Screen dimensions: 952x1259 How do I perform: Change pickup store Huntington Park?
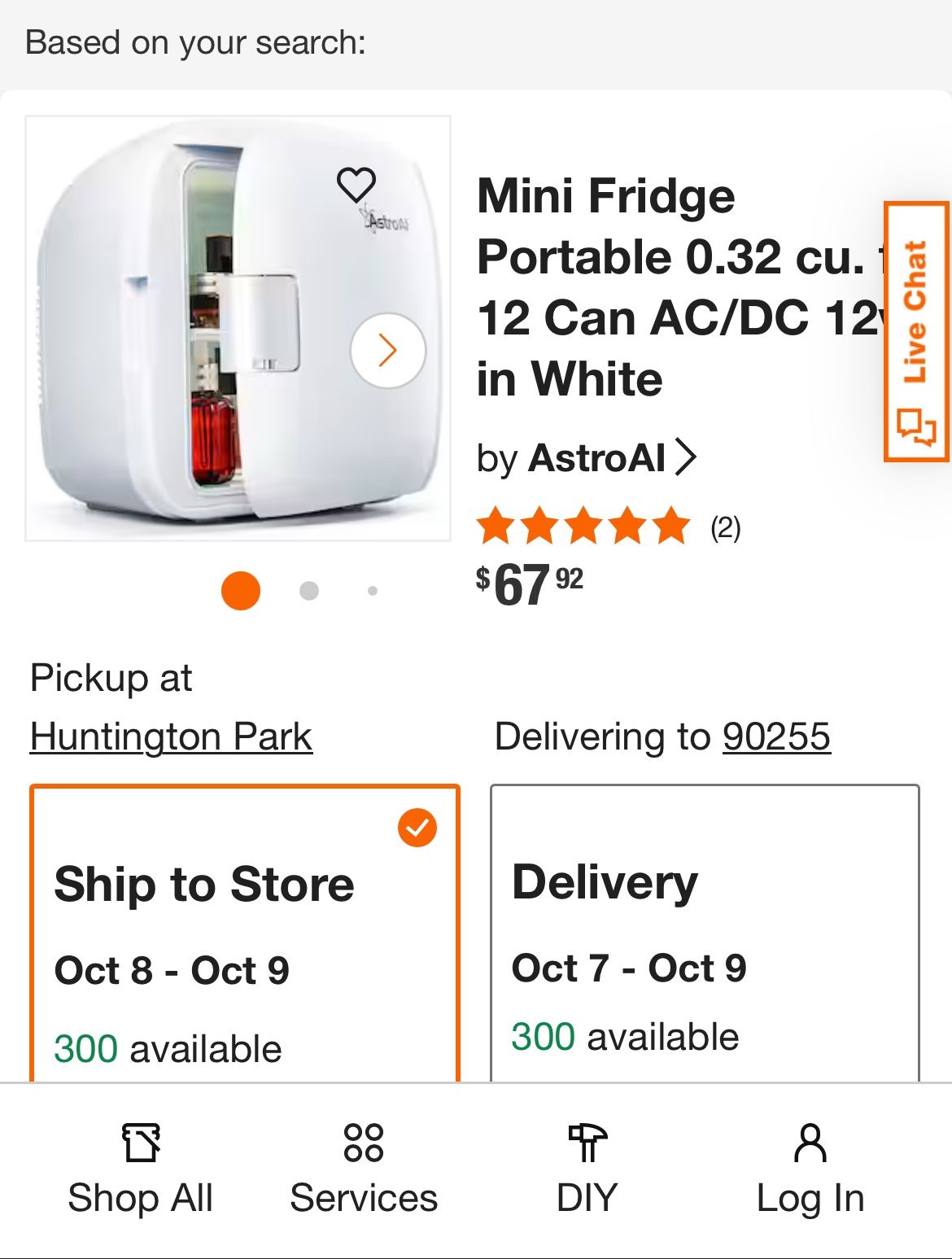(171, 737)
